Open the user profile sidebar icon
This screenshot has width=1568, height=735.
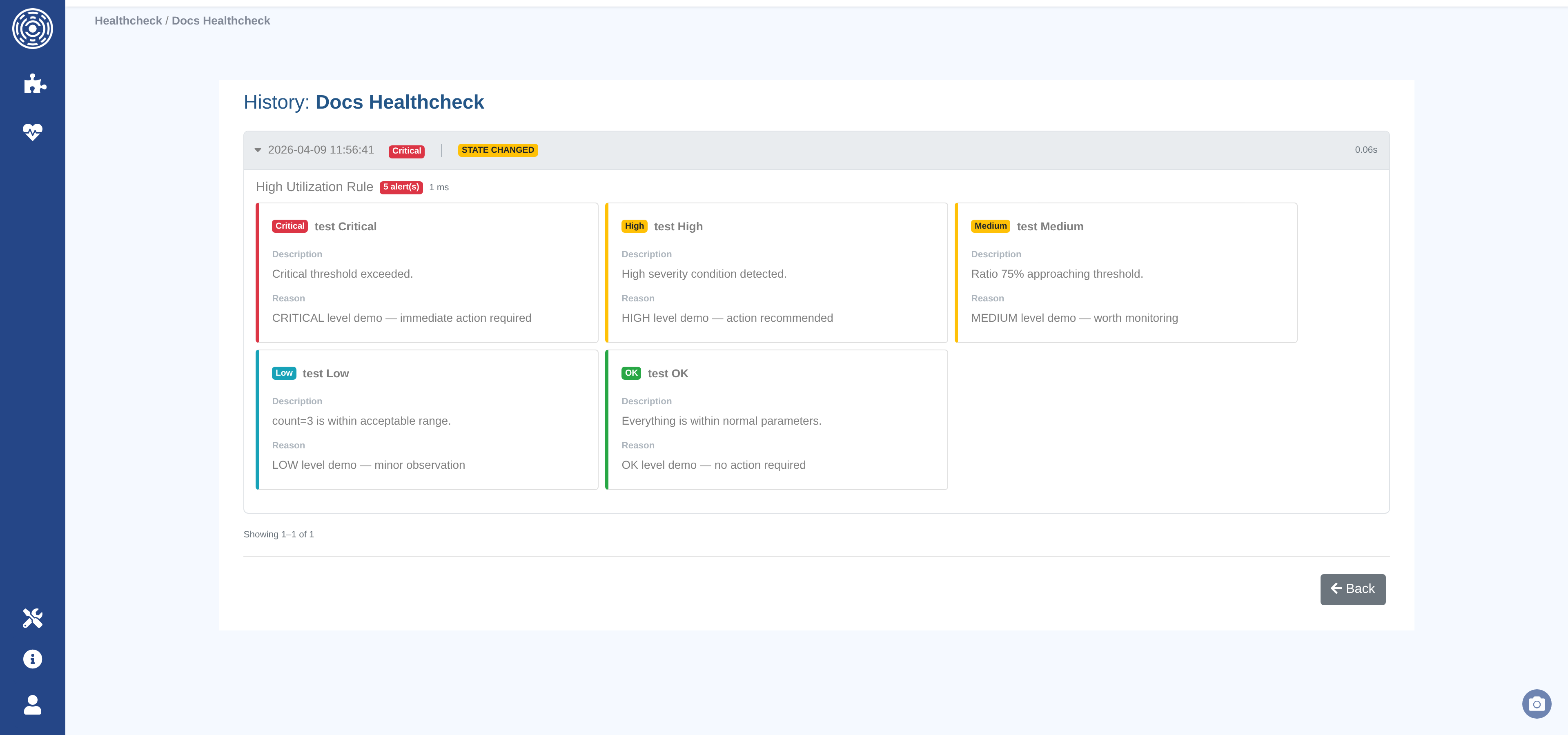[32, 704]
